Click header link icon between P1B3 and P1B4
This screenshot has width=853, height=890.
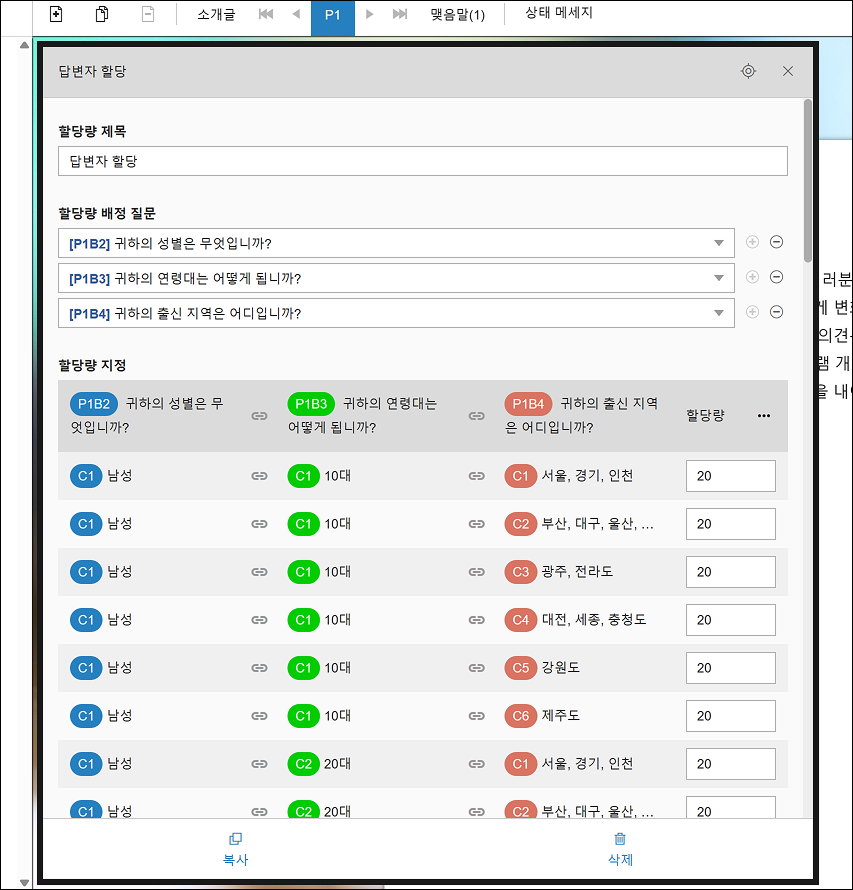(477, 416)
